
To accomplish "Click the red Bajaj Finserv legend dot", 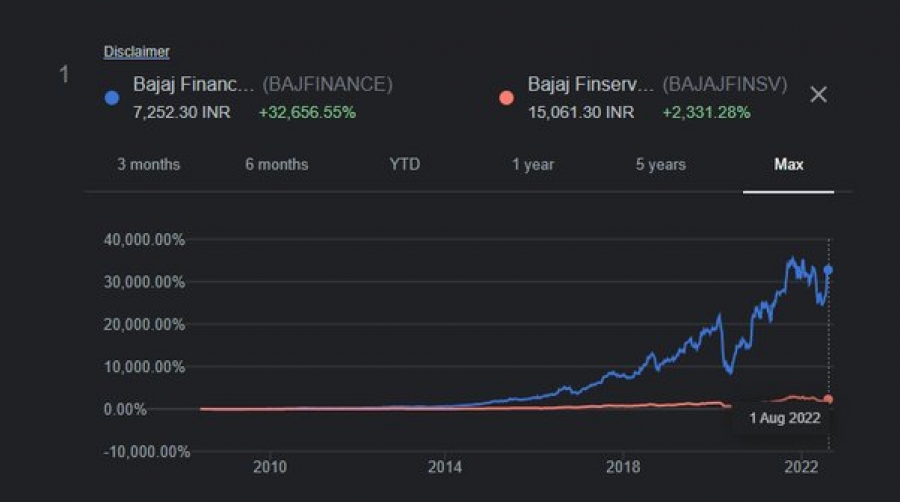I will (506, 98).
